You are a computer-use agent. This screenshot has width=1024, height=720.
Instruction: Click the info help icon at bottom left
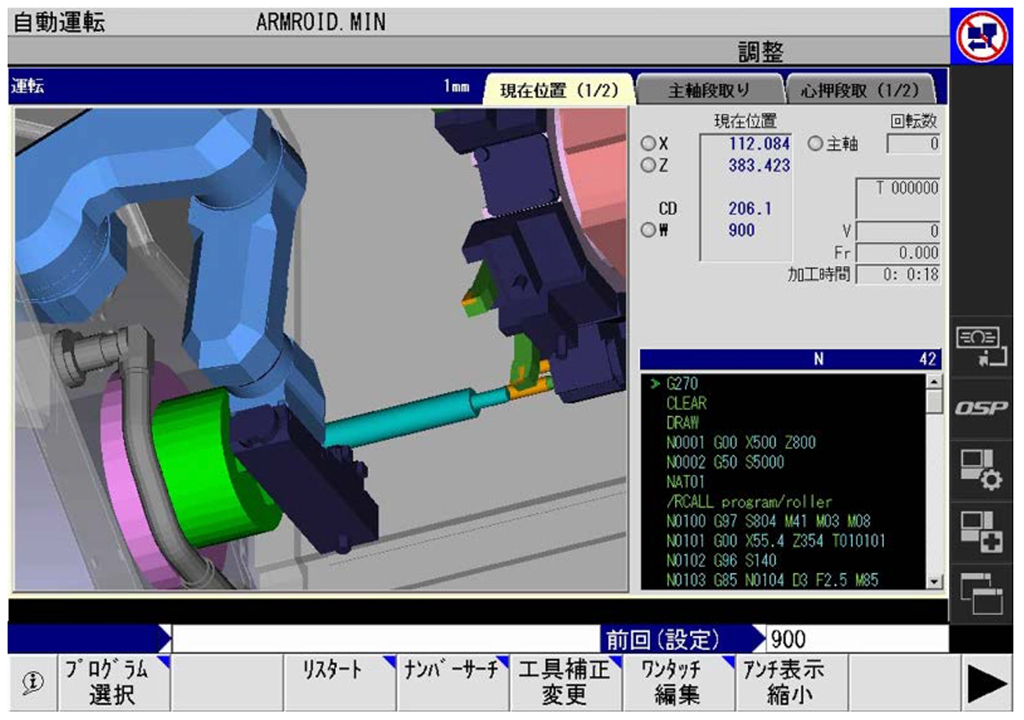[32, 682]
